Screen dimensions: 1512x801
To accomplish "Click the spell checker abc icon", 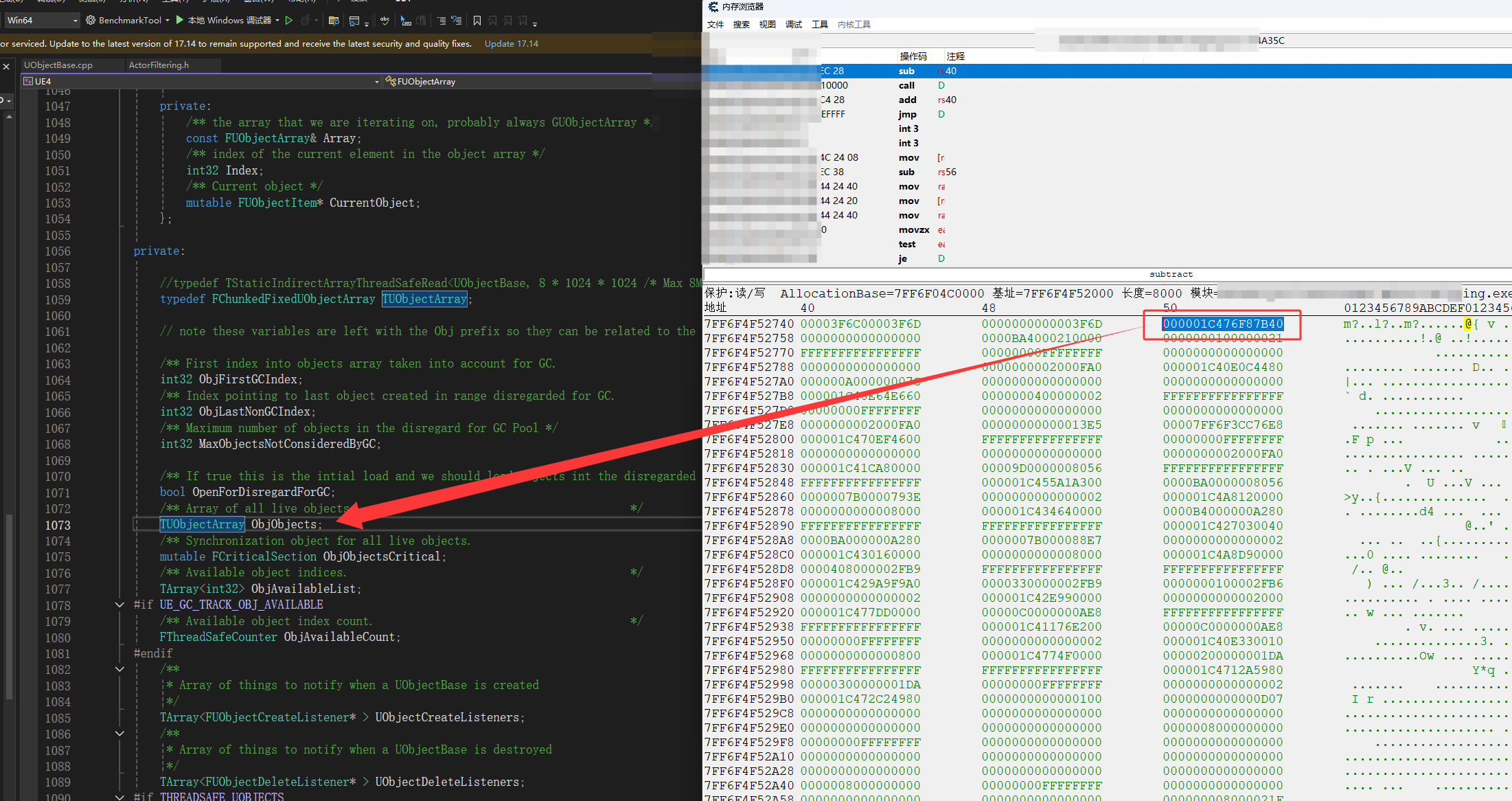I will click(x=385, y=21).
